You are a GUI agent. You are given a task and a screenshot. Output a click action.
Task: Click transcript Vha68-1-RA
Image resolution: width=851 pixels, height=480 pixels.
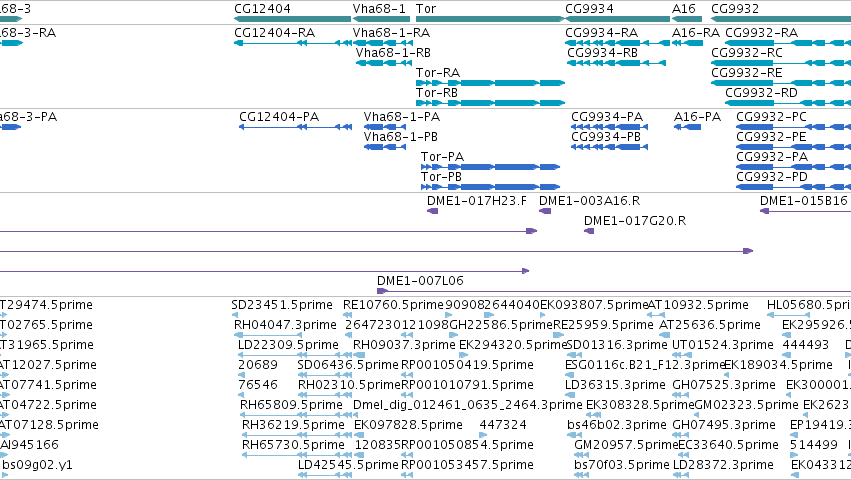[x=391, y=33]
